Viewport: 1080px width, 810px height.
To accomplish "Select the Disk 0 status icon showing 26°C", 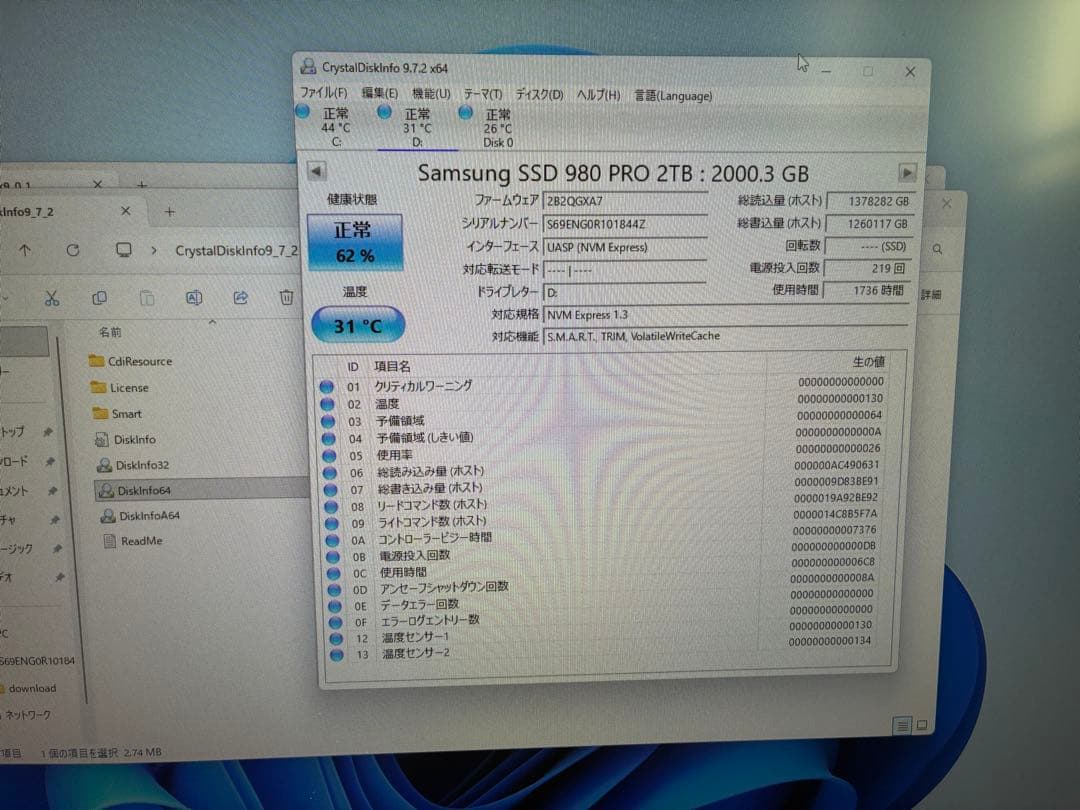I will [466, 112].
